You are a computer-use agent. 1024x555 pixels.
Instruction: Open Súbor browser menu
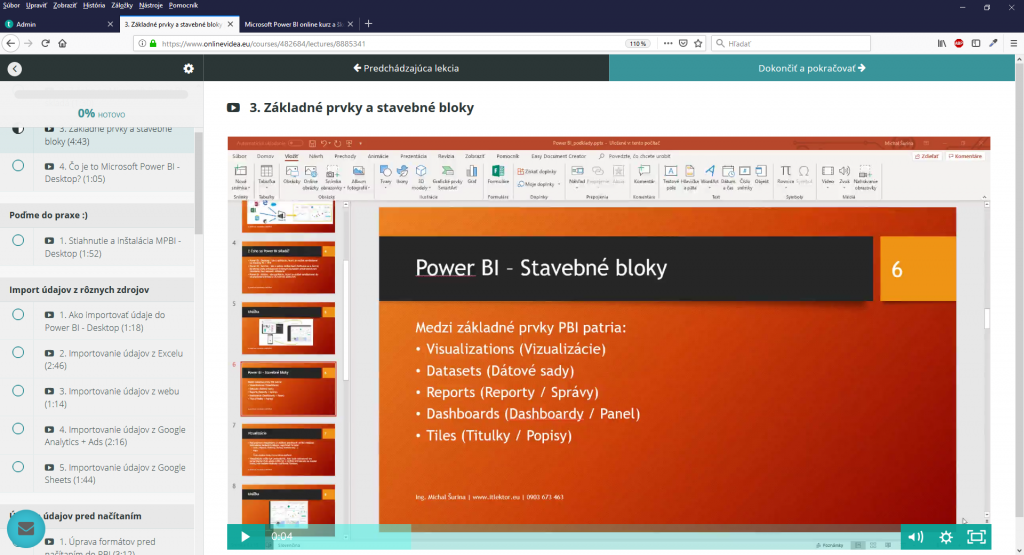pos(11,5)
